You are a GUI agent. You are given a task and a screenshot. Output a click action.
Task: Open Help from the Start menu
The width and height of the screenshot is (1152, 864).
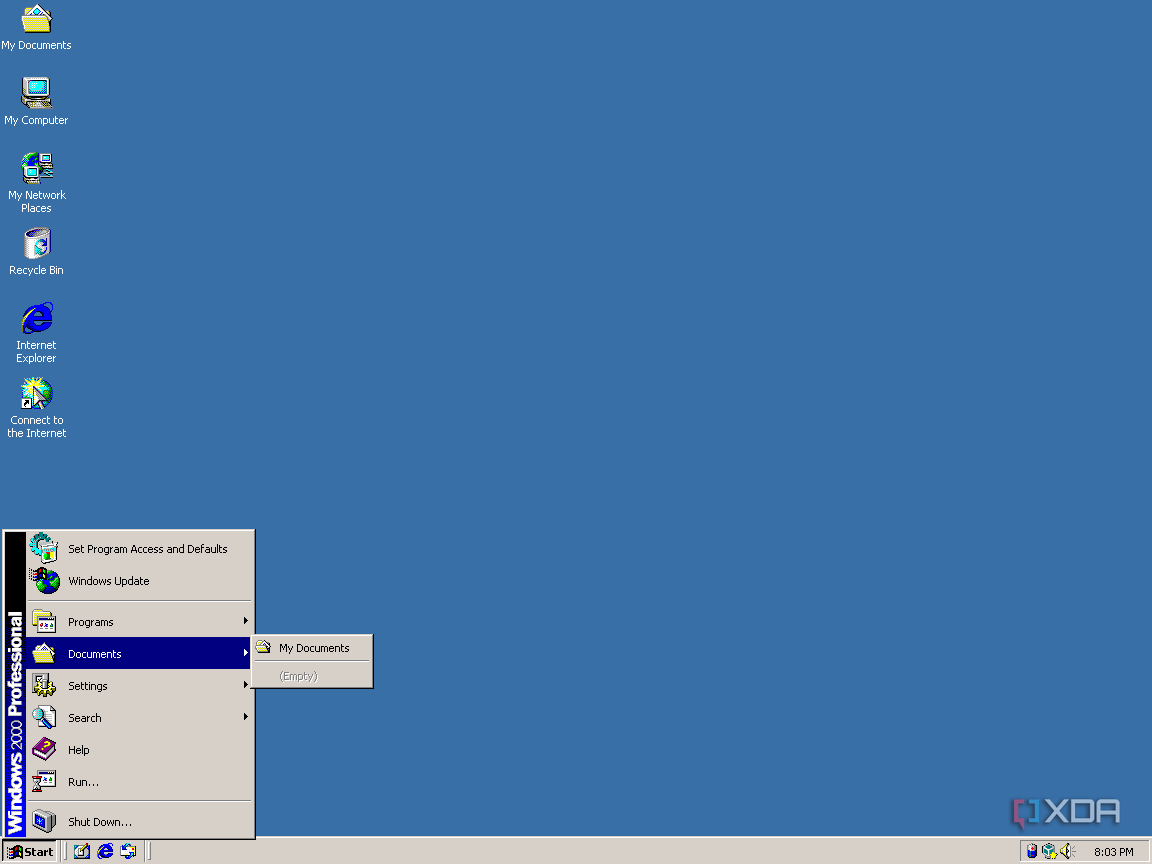tap(140, 750)
